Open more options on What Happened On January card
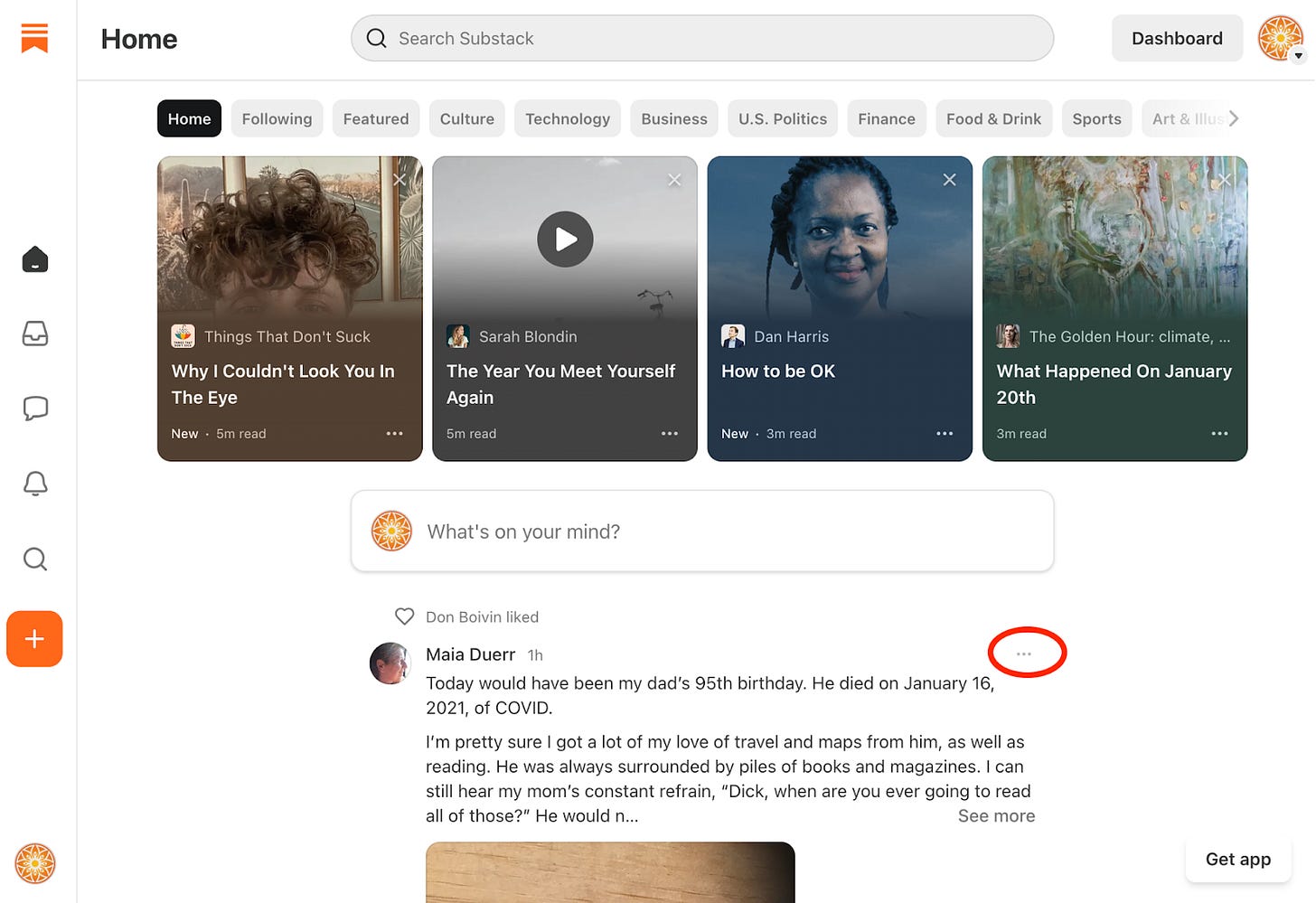 pyautogui.click(x=1220, y=434)
